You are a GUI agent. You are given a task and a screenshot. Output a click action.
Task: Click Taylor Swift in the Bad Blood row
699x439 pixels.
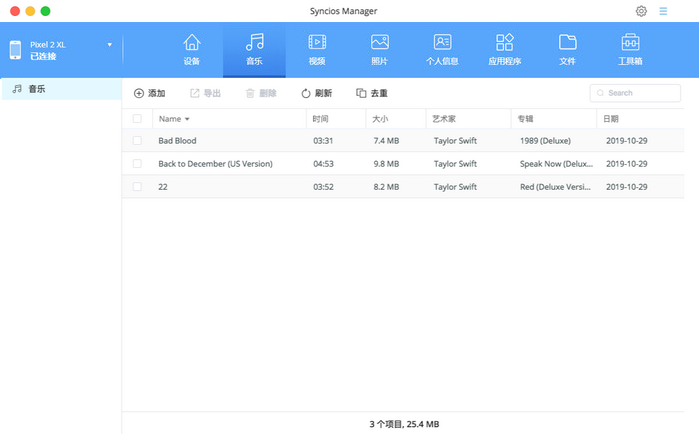pyautogui.click(x=455, y=141)
